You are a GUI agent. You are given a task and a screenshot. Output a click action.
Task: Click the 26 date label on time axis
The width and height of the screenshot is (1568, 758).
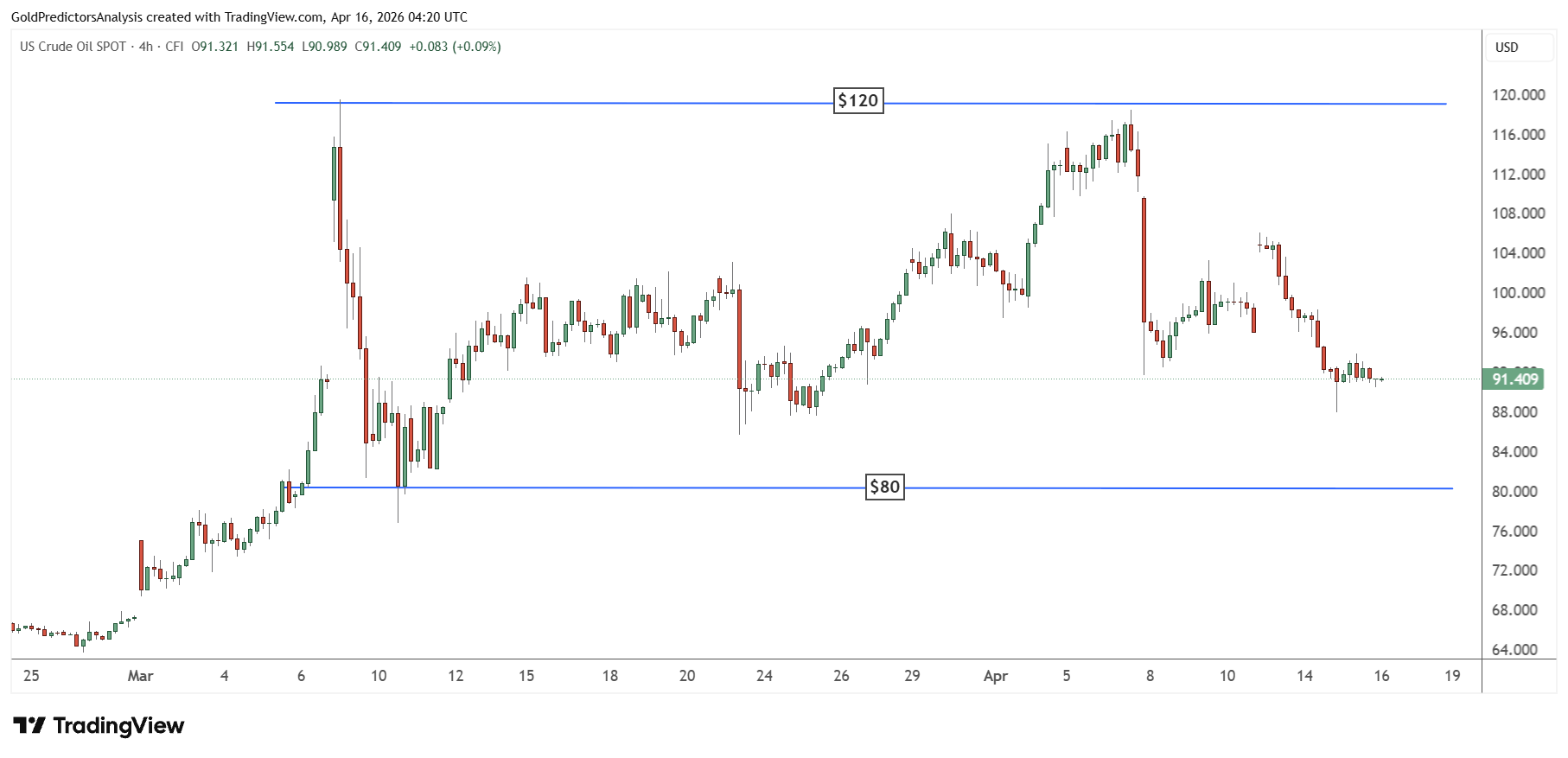click(841, 676)
